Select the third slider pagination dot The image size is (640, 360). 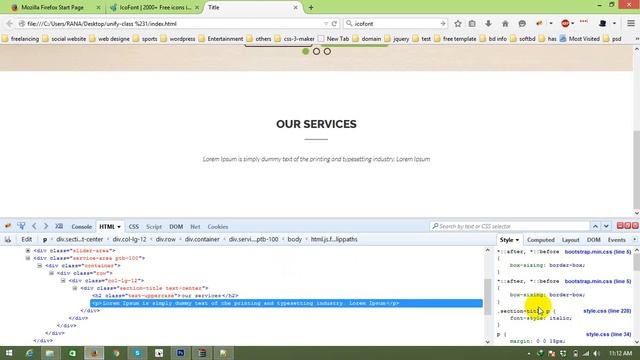[327, 51]
